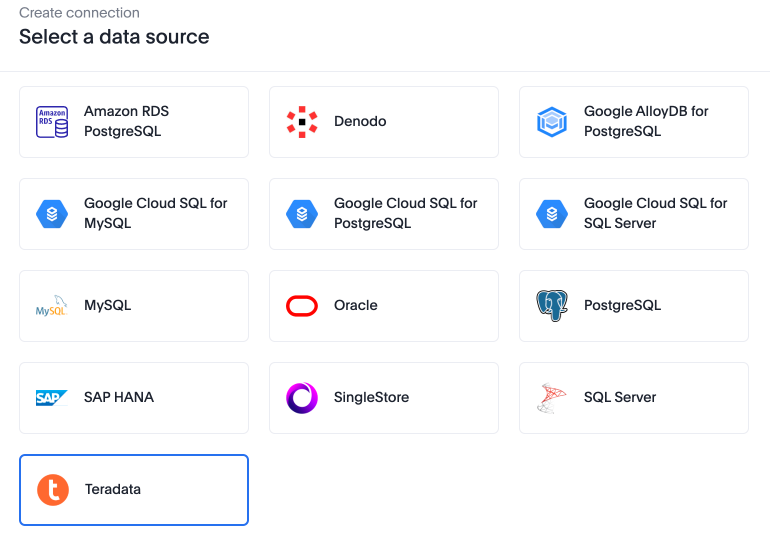Click the SQL Server red logo
Screen dimensions: 770x538
coord(551,398)
